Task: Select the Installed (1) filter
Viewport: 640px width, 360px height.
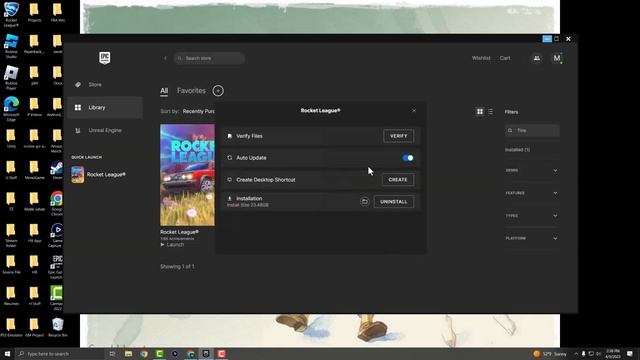Action: [517, 150]
